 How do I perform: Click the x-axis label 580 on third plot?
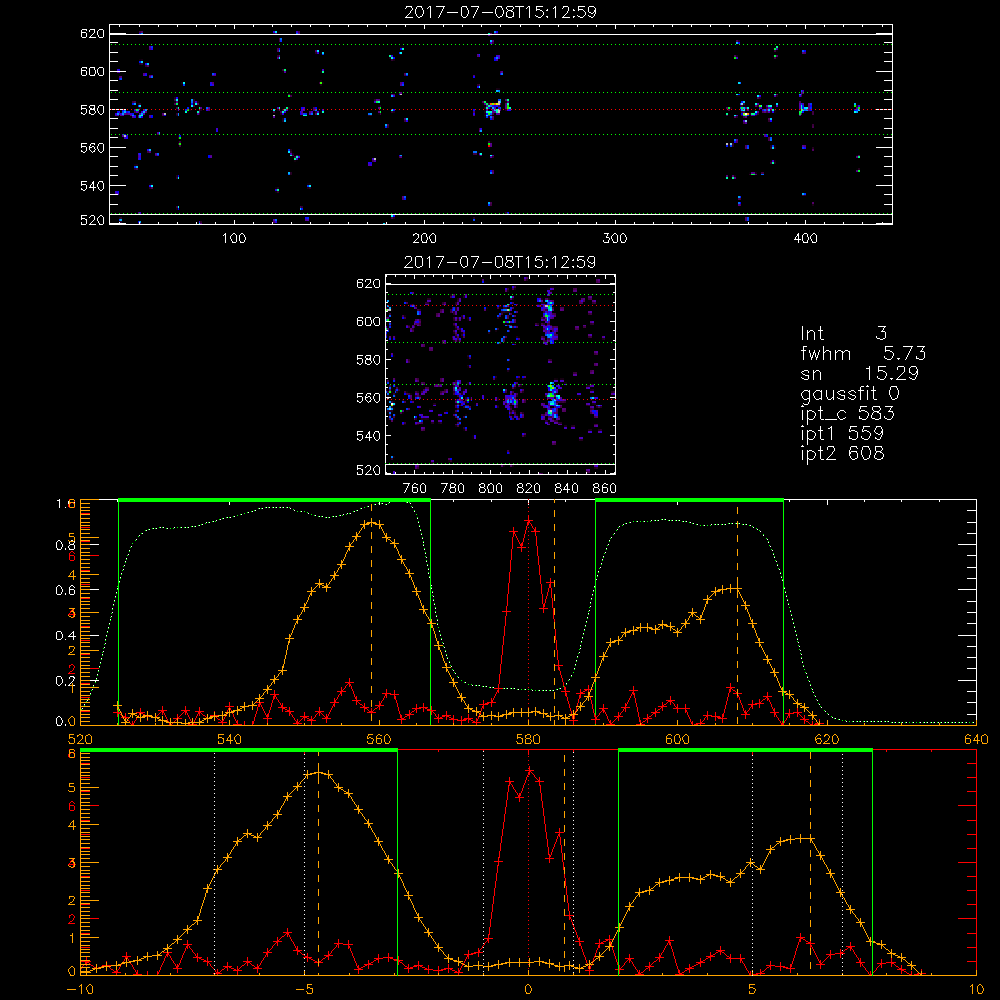click(x=528, y=740)
